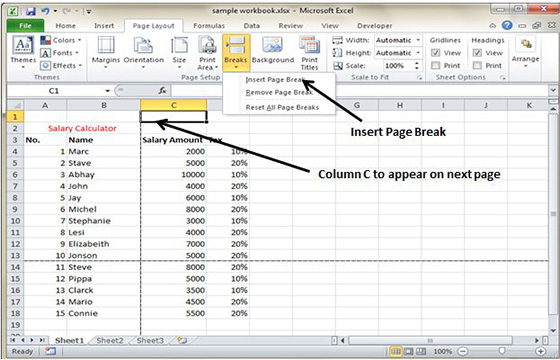Toggle Headings View checkbox
This screenshot has width=560, height=360.
pos(477,53)
